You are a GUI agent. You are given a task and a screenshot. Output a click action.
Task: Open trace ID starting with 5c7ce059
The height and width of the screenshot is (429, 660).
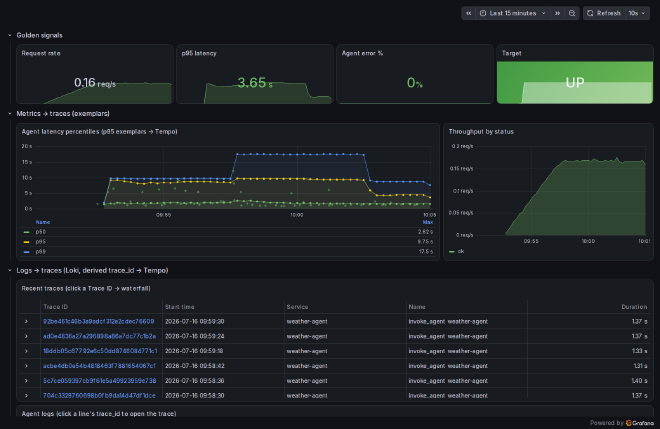(99, 381)
